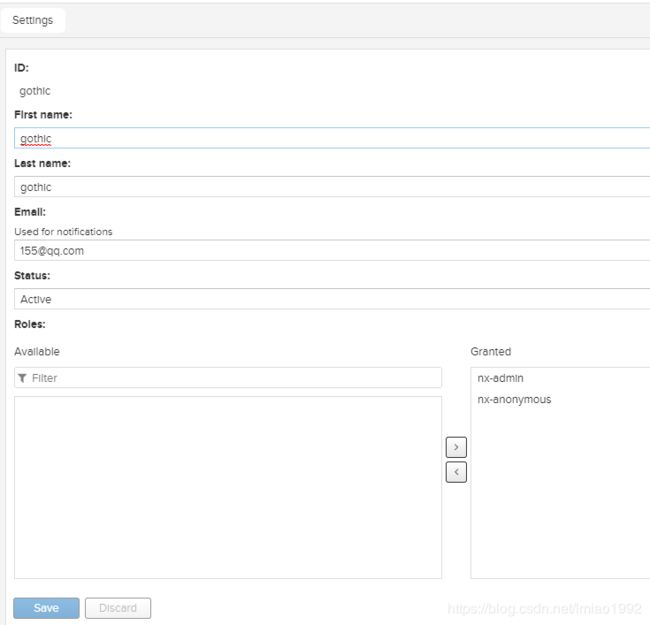Click the "Used for notifications" hint text
The image size is (650, 625).
pos(63,232)
